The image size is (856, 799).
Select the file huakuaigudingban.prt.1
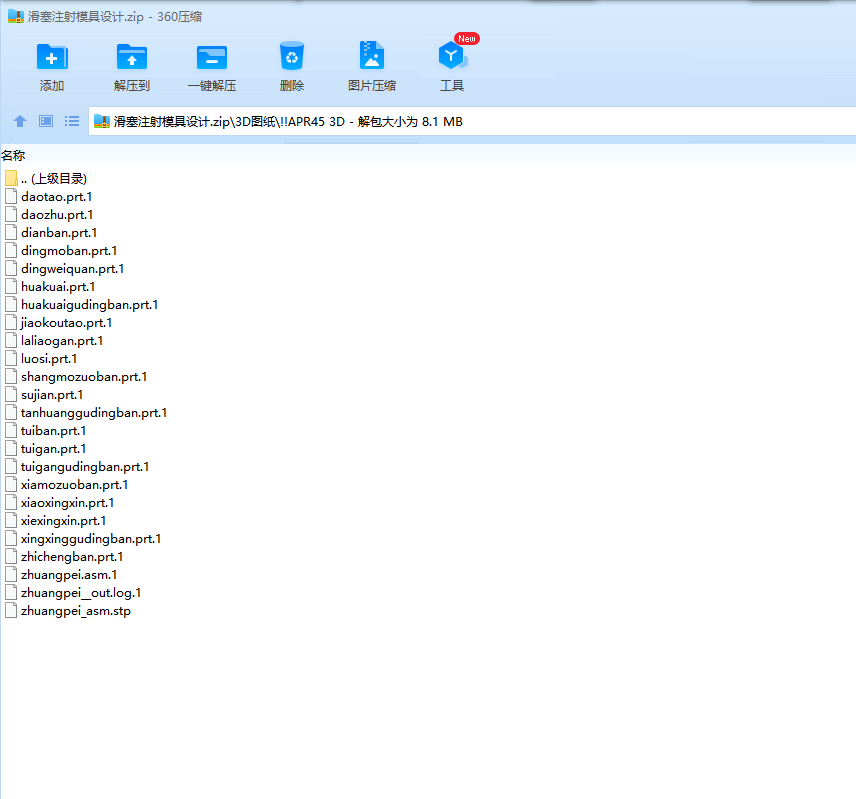[x=90, y=305]
